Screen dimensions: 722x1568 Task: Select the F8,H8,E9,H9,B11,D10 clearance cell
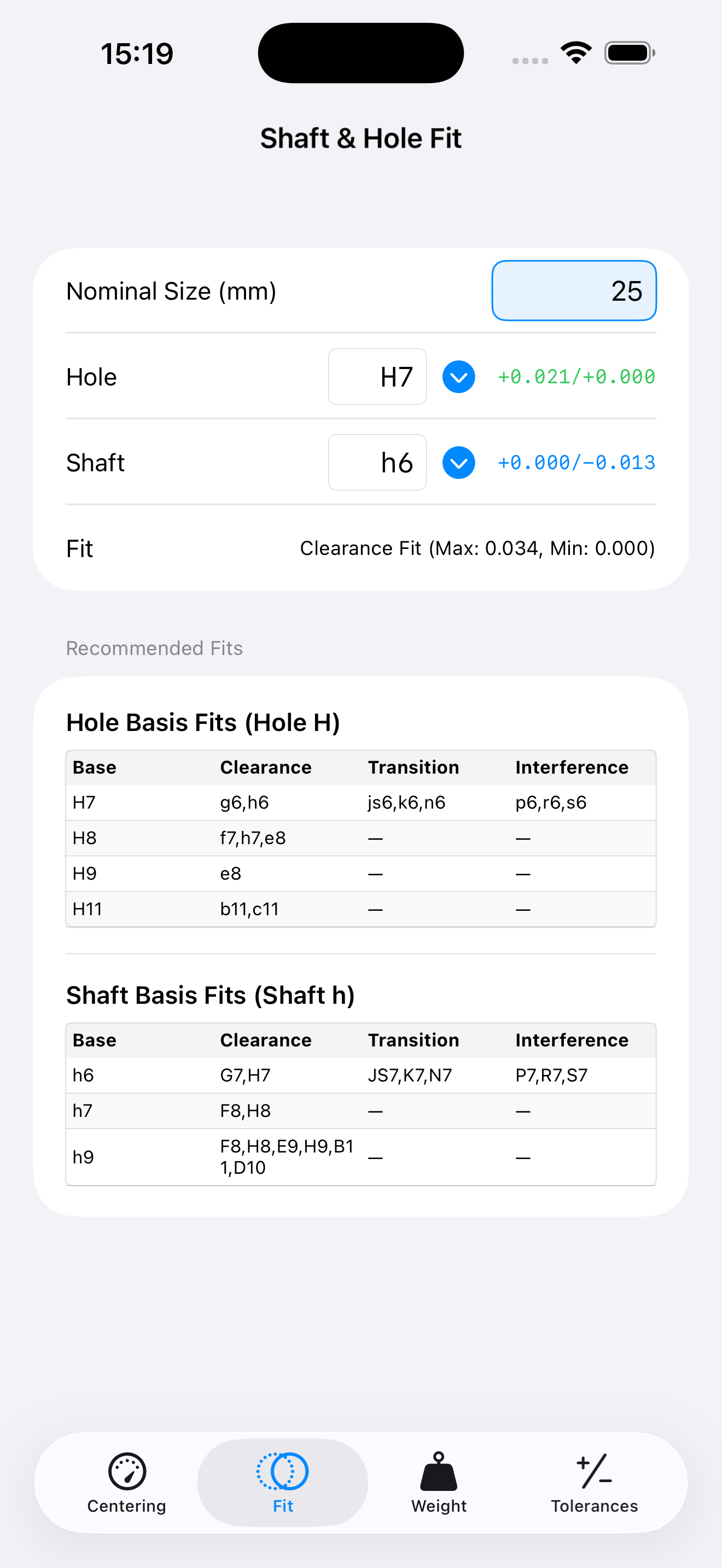pyautogui.click(x=287, y=1156)
